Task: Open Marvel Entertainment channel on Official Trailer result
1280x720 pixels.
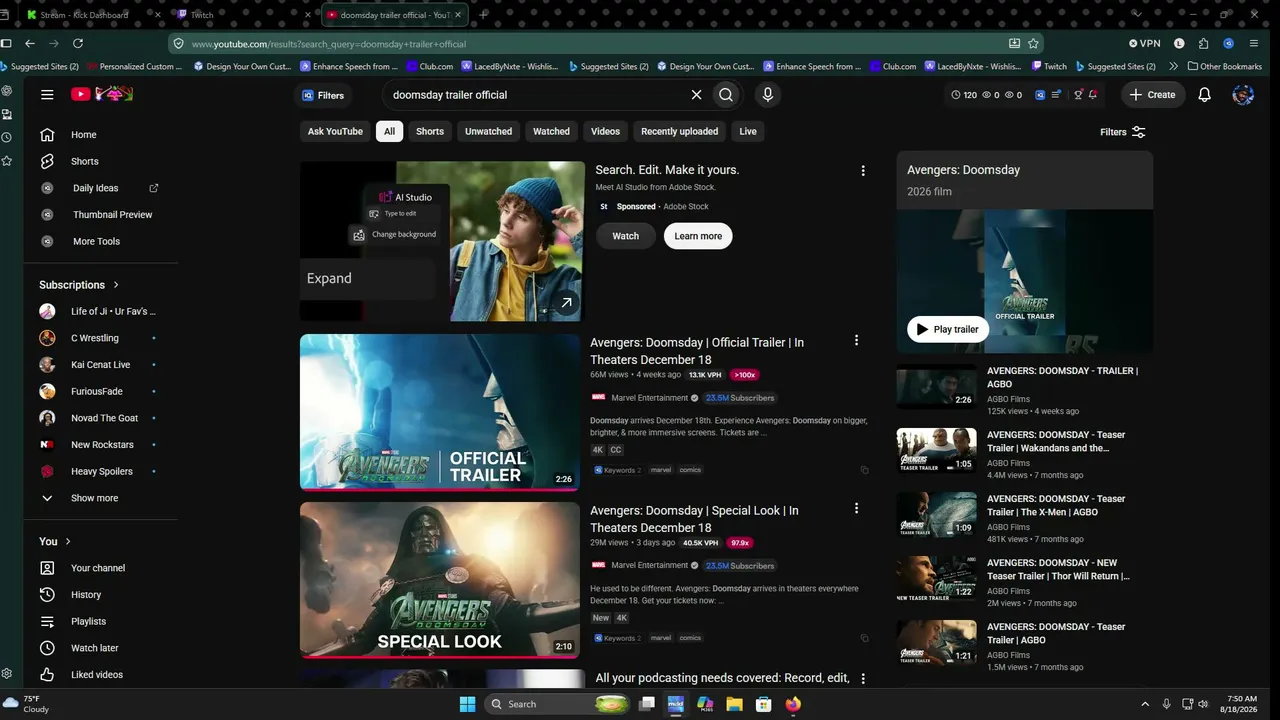Action: point(650,398)
